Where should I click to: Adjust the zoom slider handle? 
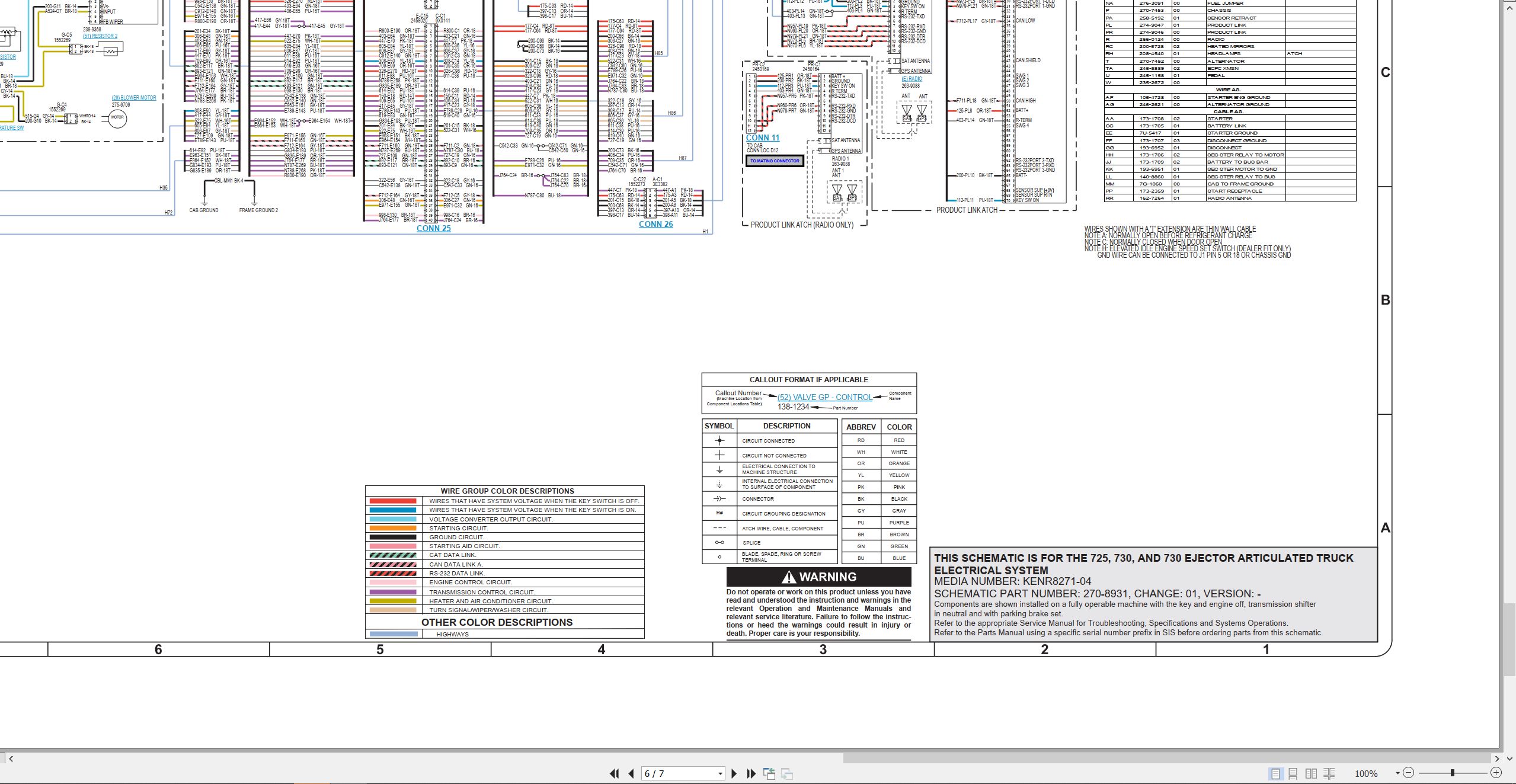[x=1453, y=773]
